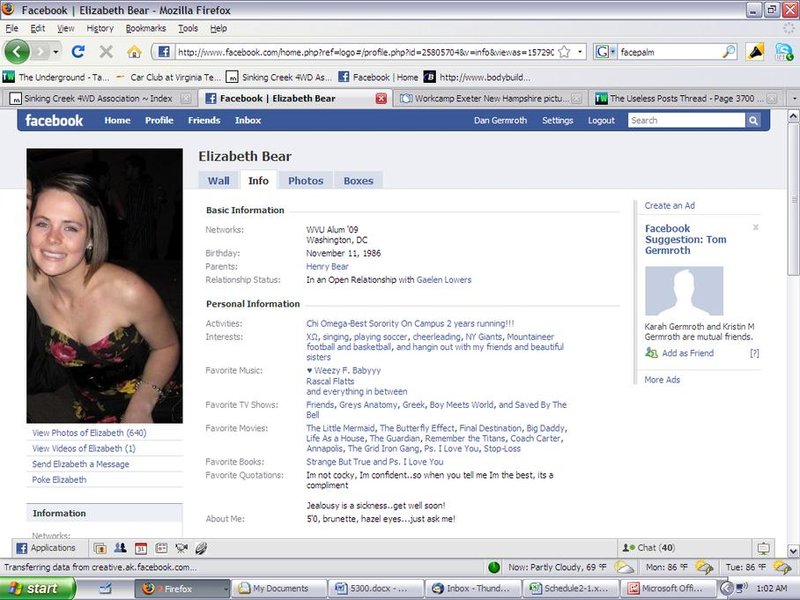The width and height of the screenshot is (800, 600).
Task: Click Elizabeth Bear's profile photo
Action: (105, 286)
